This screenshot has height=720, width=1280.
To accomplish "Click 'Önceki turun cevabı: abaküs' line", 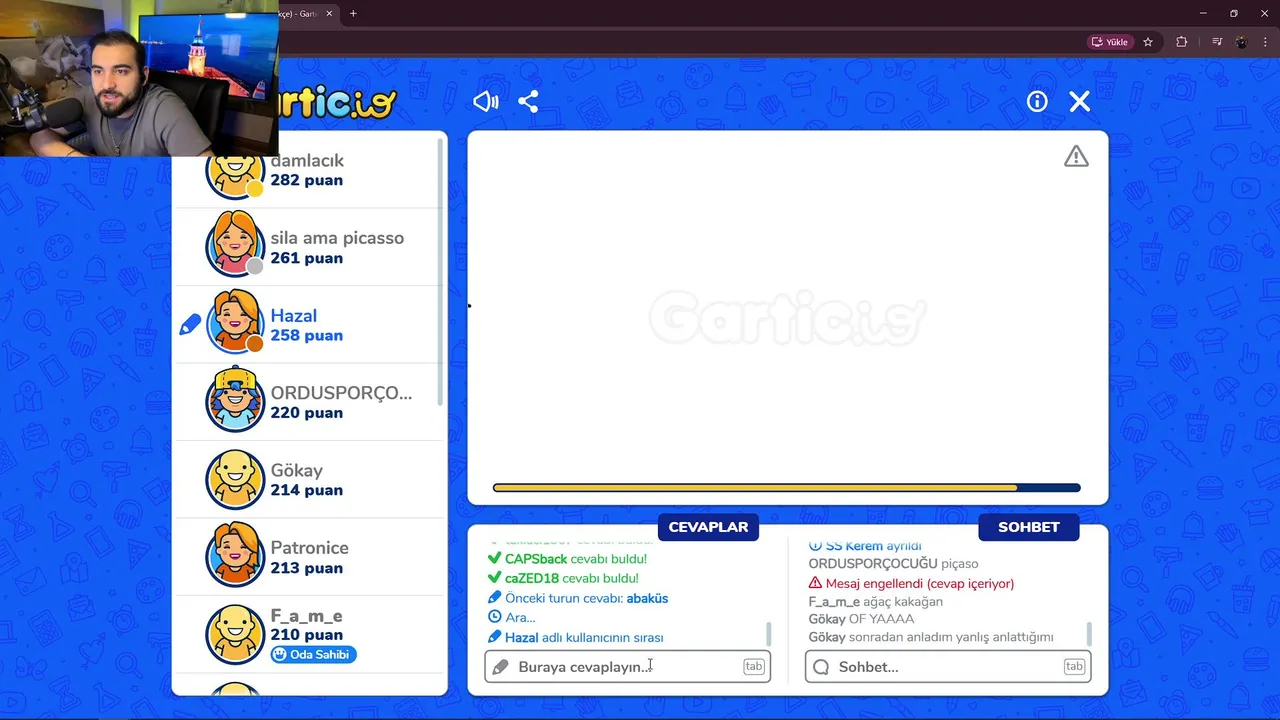I will pyautogui.click(x=578, y=598).
